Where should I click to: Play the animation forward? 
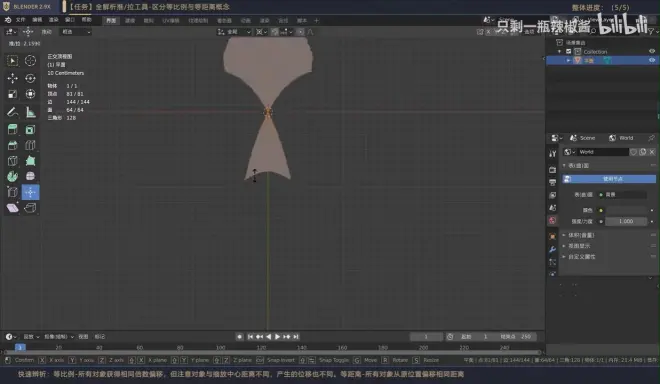pyautogui.click(x=277, y=336)
